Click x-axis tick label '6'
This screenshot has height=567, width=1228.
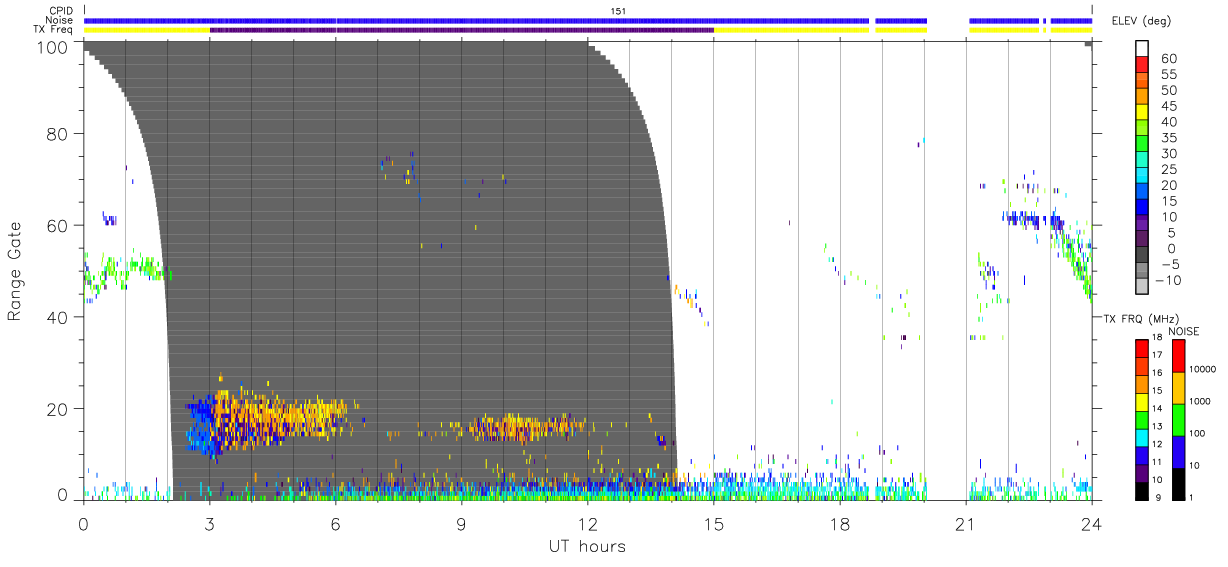click(335, 524)
